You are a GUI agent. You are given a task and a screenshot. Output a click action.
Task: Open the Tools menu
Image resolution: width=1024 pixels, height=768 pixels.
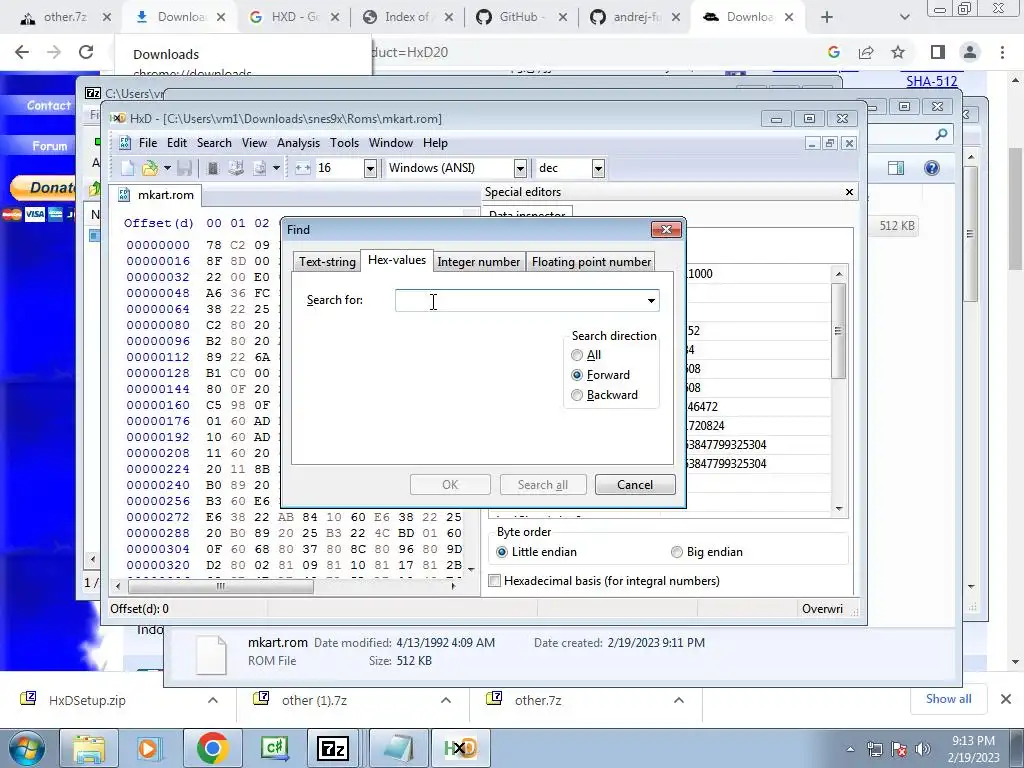pyautogui.click(x=344, y=143)
